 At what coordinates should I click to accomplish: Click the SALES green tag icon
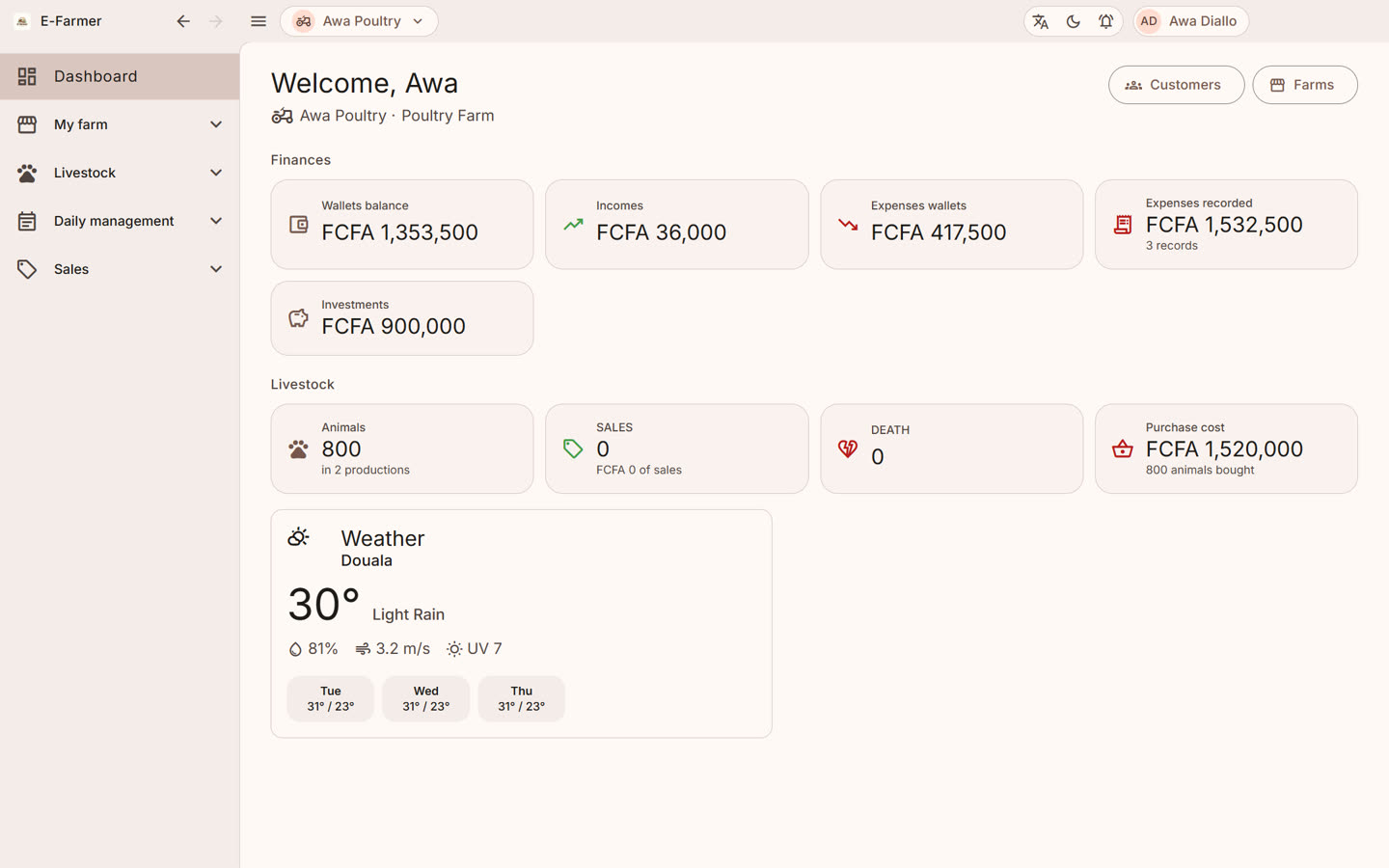coord(574,448)
